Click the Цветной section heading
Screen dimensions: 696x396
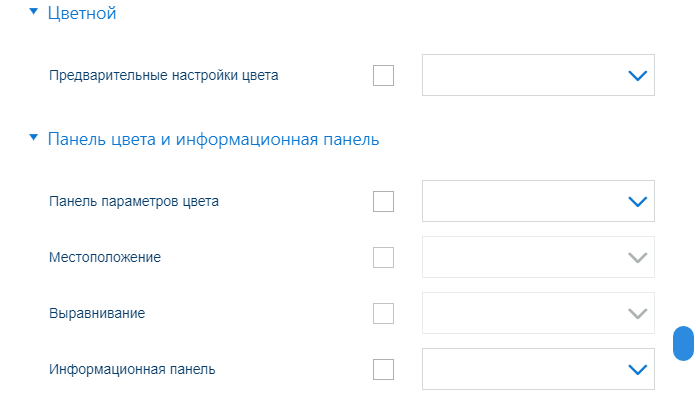[x=82, y=13]
